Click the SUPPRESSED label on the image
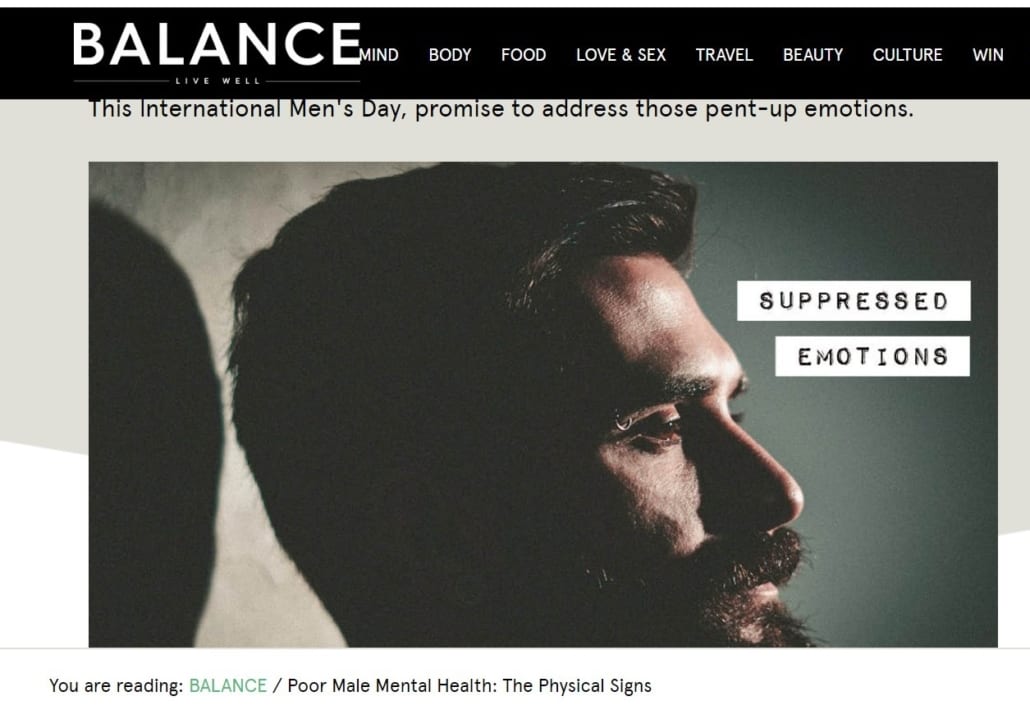 click(x=853, y=301)
